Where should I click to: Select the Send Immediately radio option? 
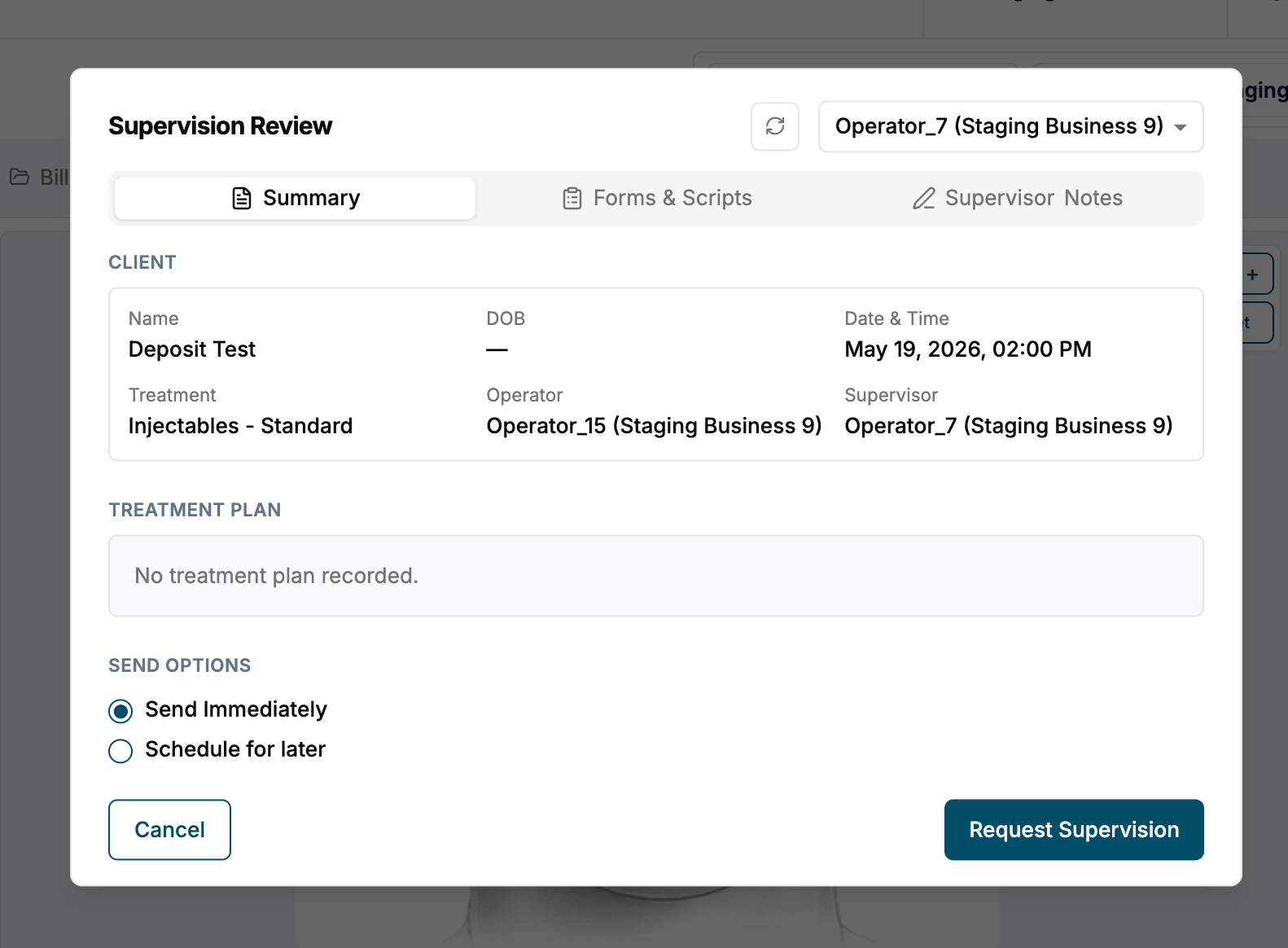click(120, 711)
